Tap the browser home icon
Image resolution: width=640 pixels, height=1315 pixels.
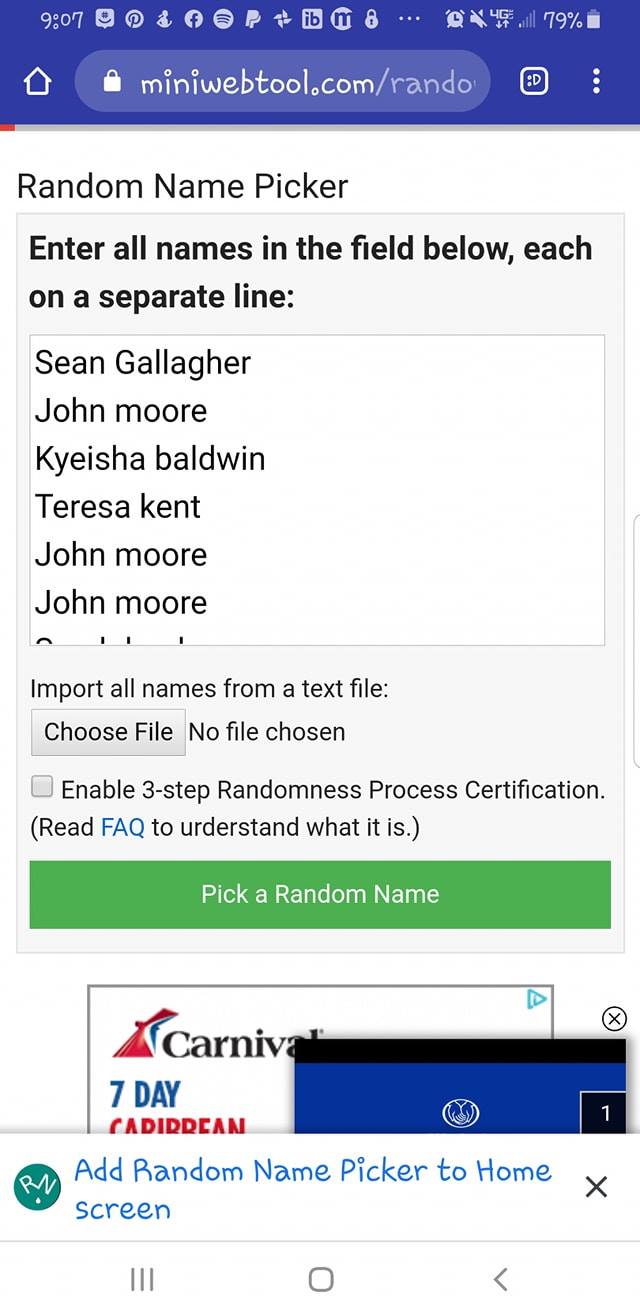pyautogui.click(x=37, y=83)
